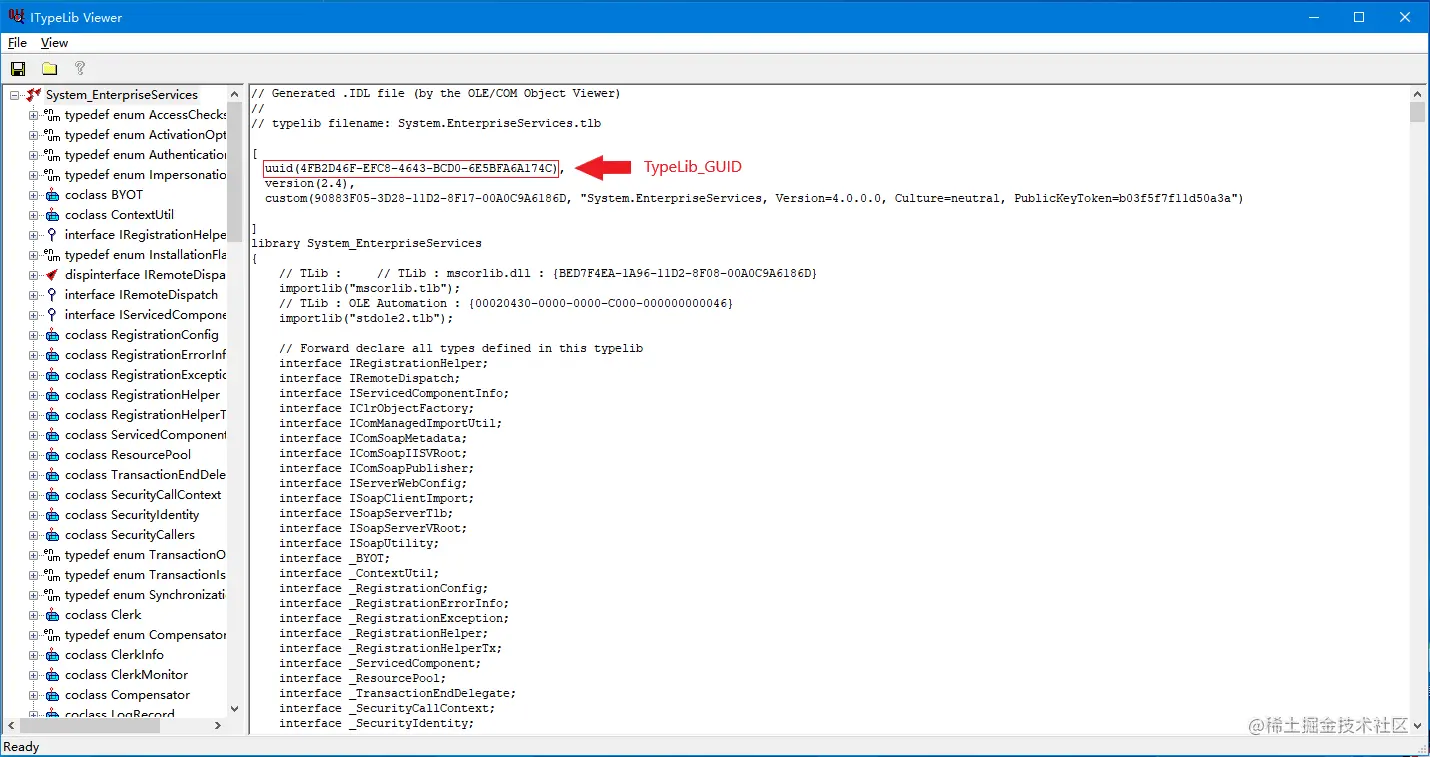
Task: Click the coclass Clerk icon
Action: (52, 615)
